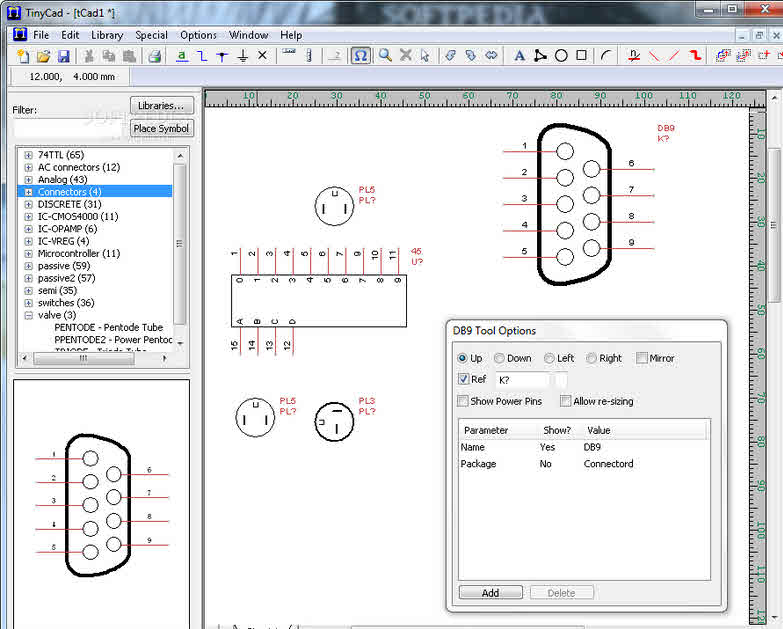Click the gray Delete X icon
783x629 pixels.
click(x=405, y=55)
